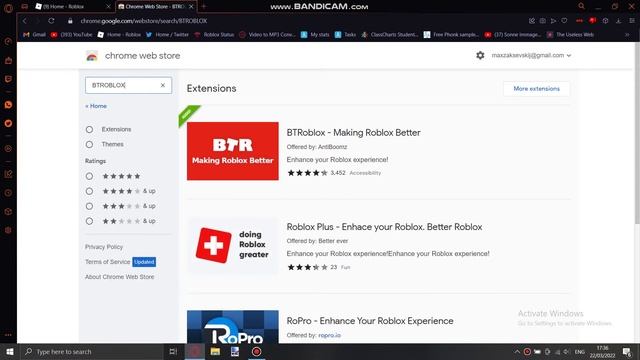Click the edit pencil icon in address bar
Viewport: 640px width, 360px height.
tap(532, 21)
